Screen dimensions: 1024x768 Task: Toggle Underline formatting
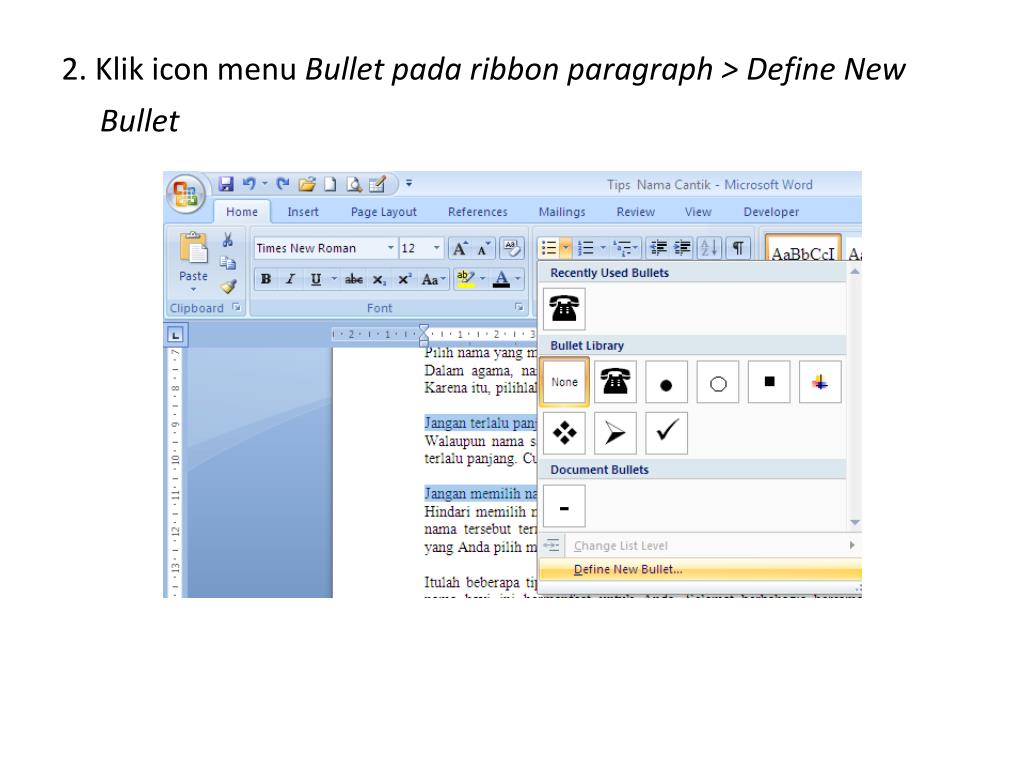pos(315,280)
